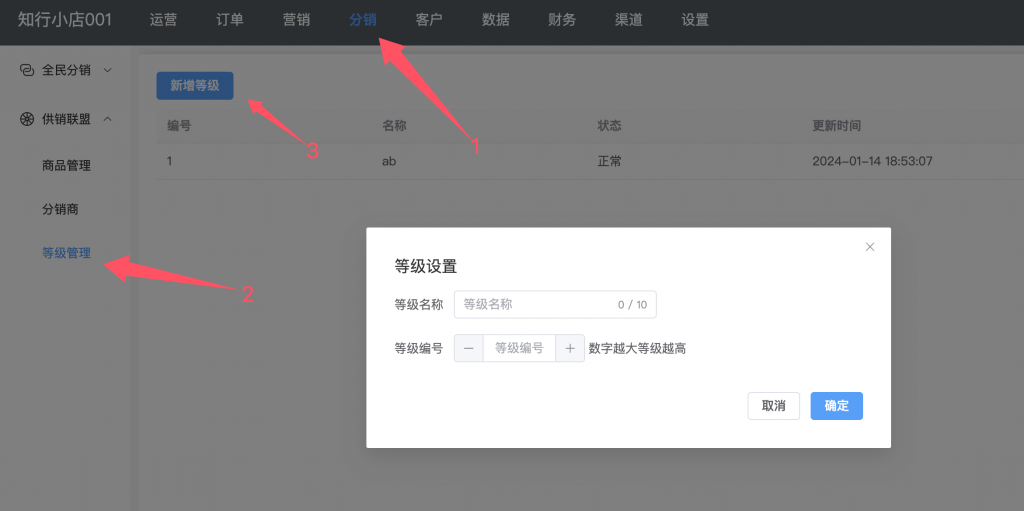Click the 供销联盟 sidebar icon
The width and height of the screenshot is (1024, 511).
pyautogui.click(x=27, y=119)
